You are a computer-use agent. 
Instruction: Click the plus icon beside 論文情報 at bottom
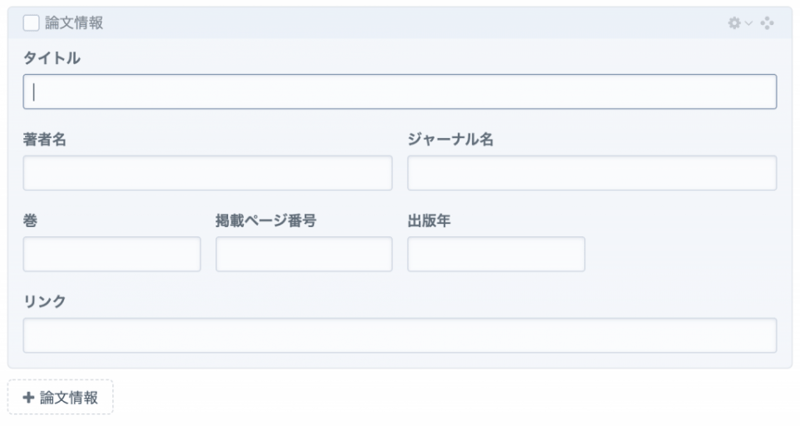click(28, 397)
